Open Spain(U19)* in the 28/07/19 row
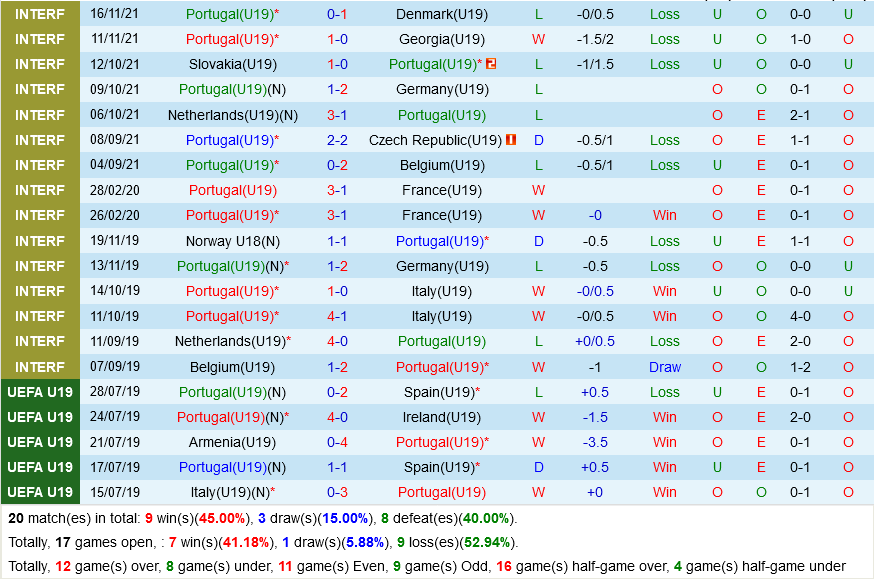 pos(442,392)
